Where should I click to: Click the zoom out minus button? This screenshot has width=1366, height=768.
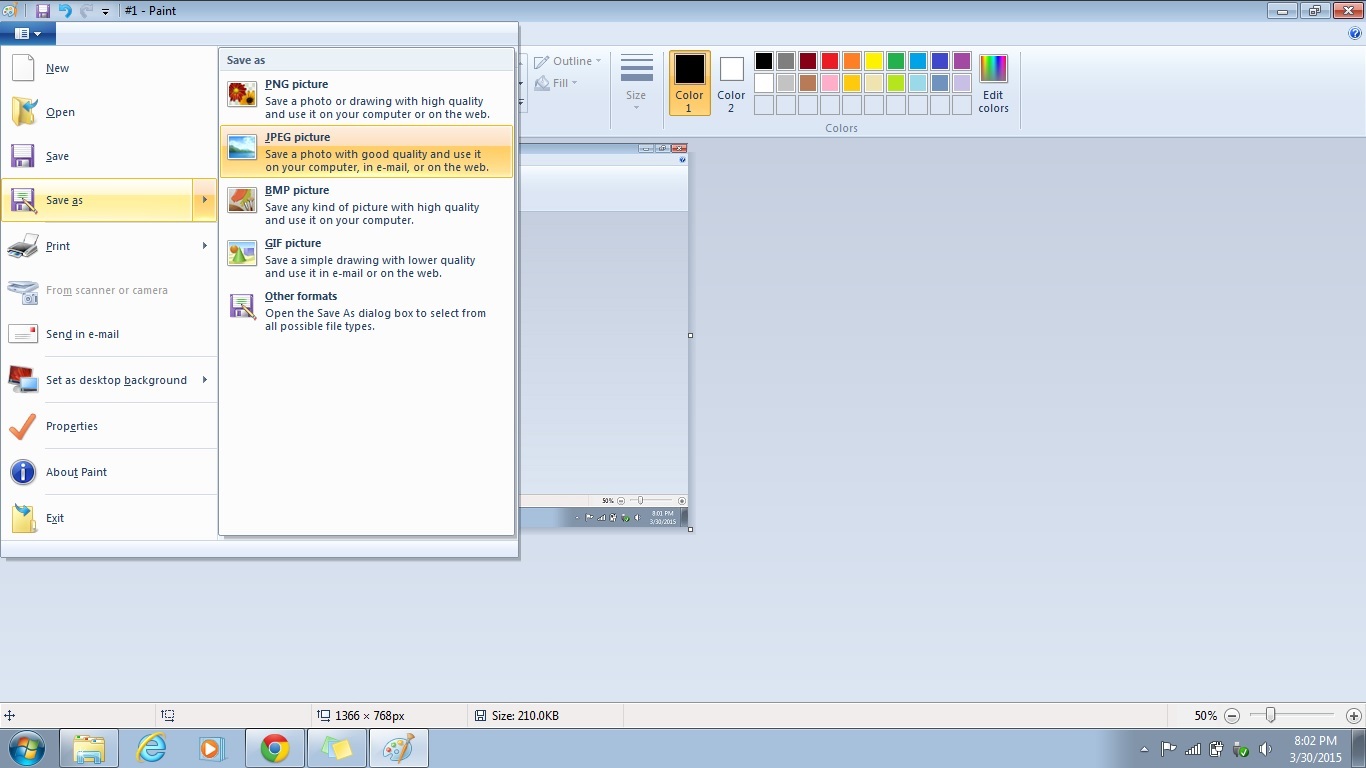[1232, 716]
